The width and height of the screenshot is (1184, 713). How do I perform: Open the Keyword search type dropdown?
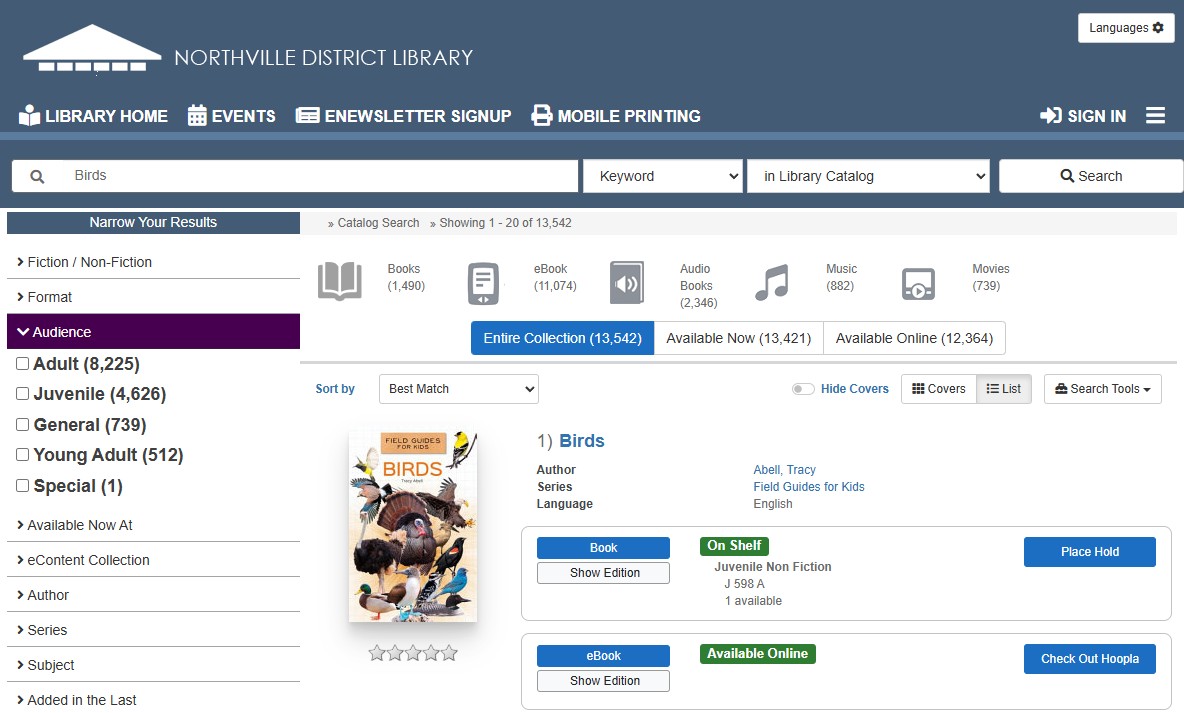tap(662, 176)
